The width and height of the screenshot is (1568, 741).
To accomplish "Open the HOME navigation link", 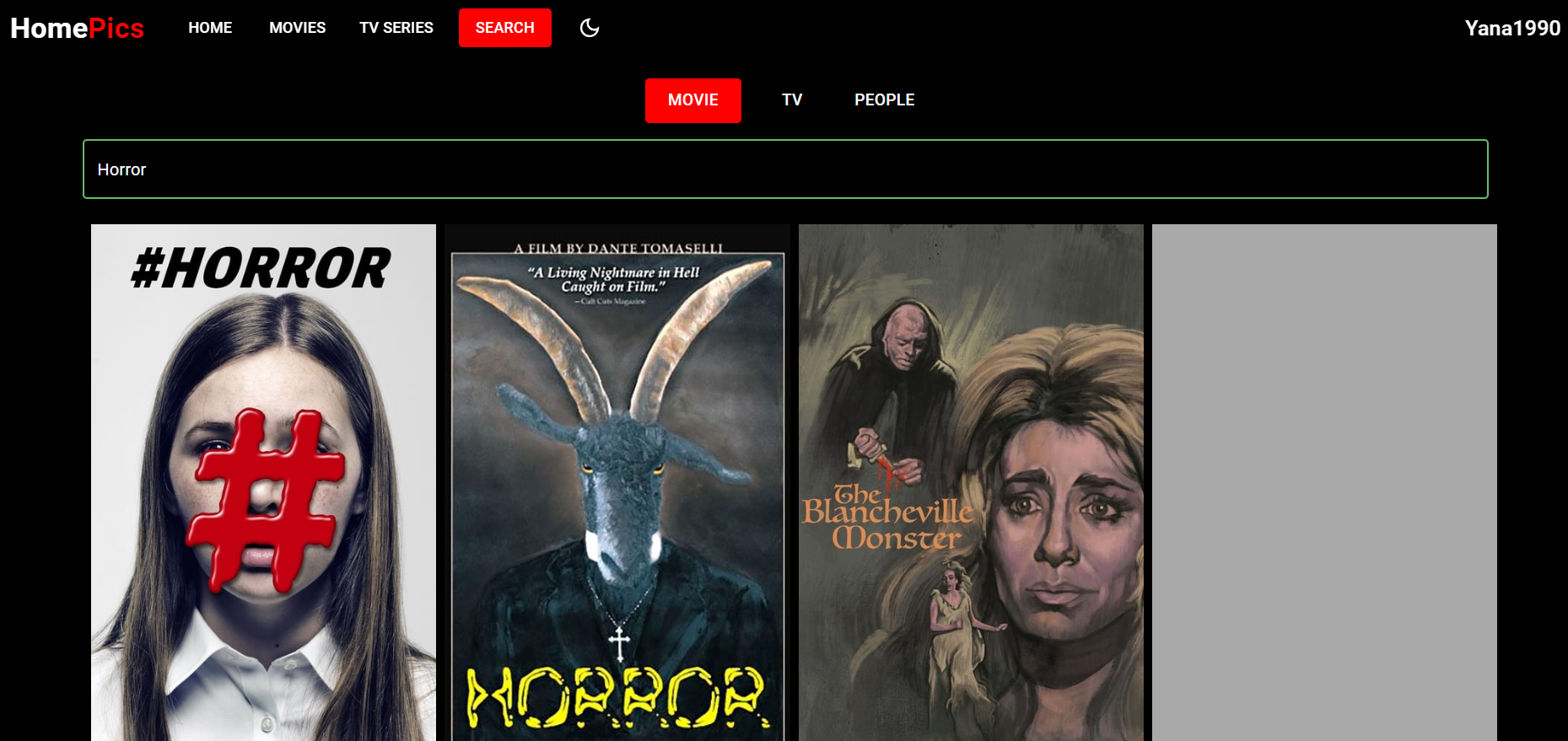I will 210,28.
